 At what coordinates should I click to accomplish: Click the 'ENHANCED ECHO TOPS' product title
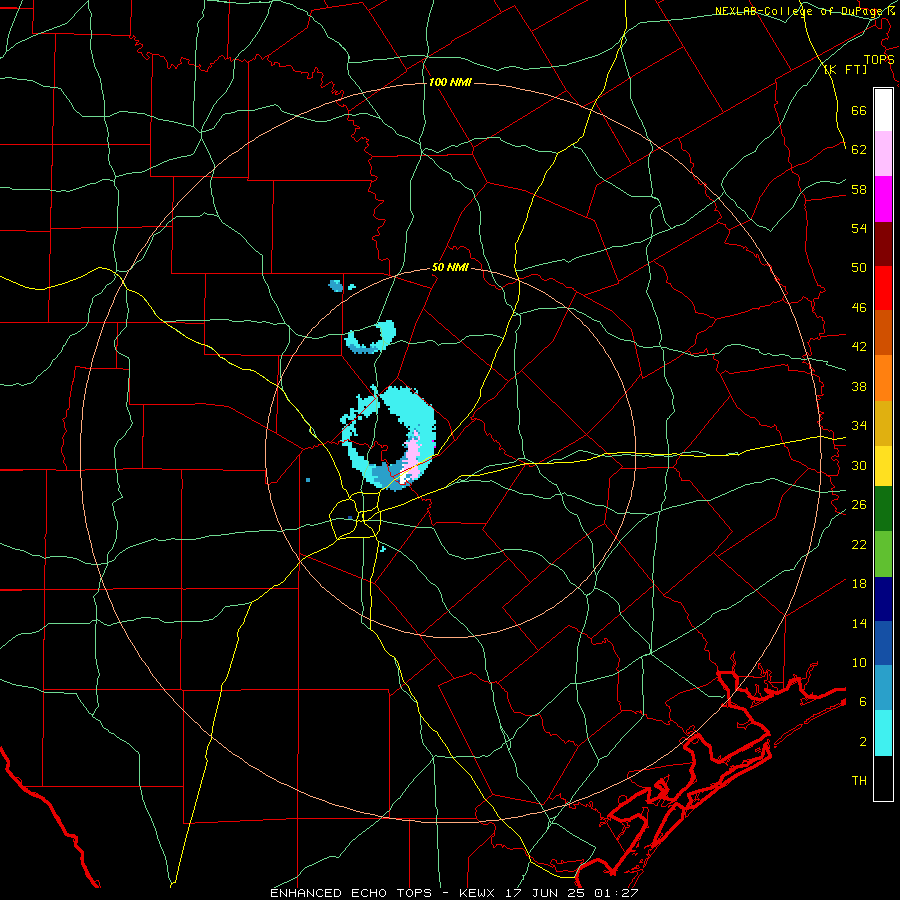351,893
